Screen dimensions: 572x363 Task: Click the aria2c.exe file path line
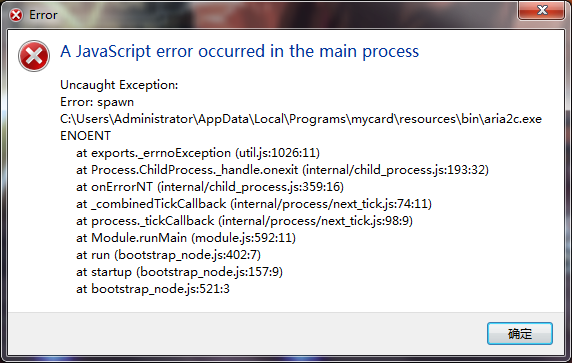301,119
